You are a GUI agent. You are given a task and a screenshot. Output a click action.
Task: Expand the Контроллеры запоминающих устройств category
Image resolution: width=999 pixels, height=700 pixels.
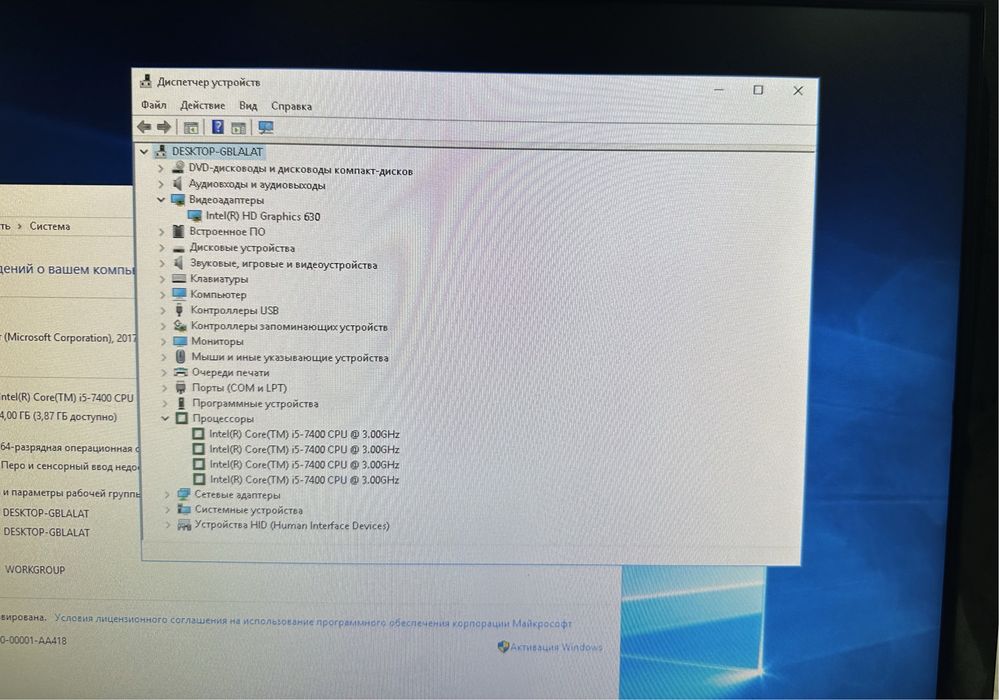point(163,325)
